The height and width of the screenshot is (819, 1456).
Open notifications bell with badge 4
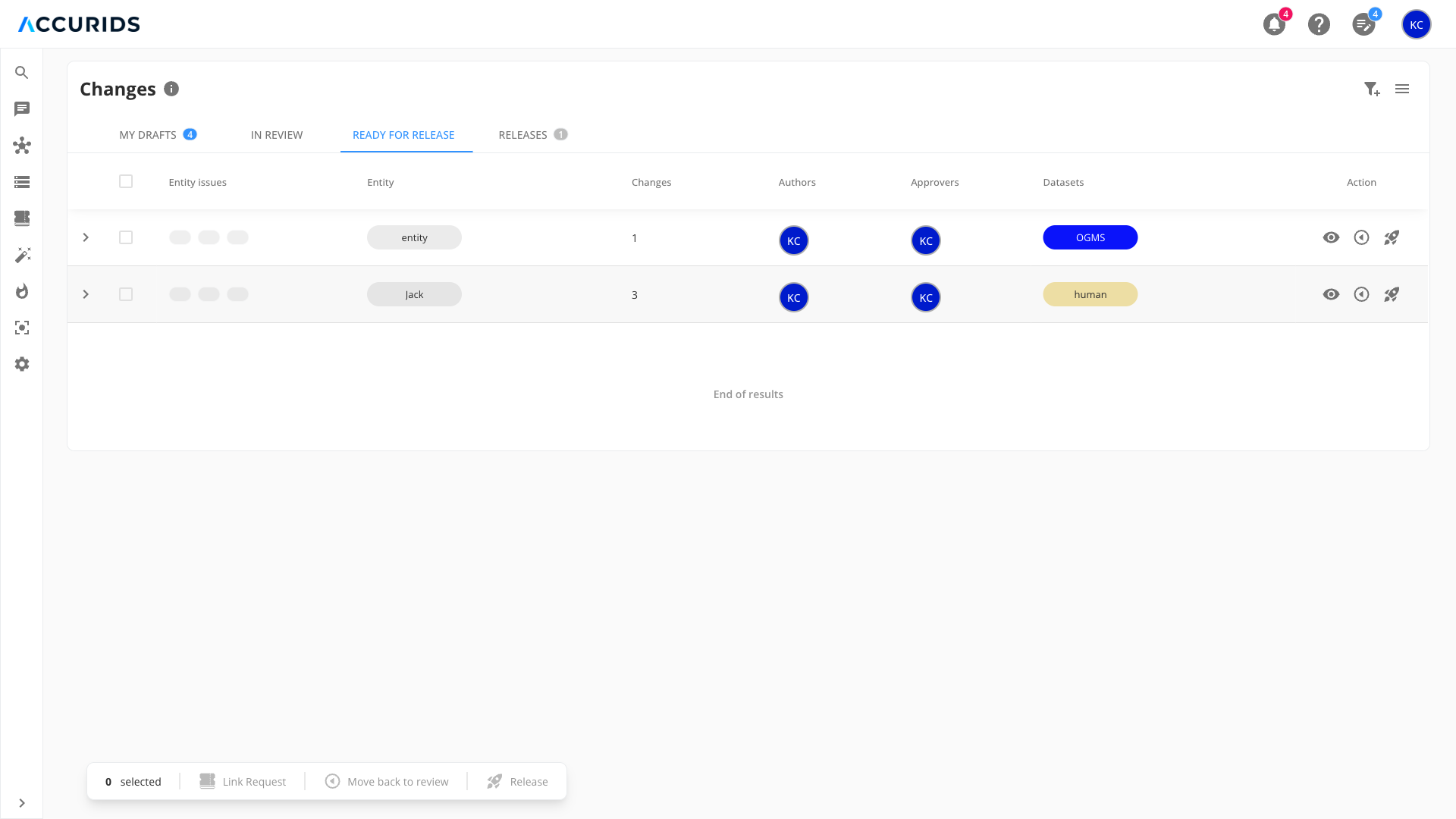pos(1274,24)
